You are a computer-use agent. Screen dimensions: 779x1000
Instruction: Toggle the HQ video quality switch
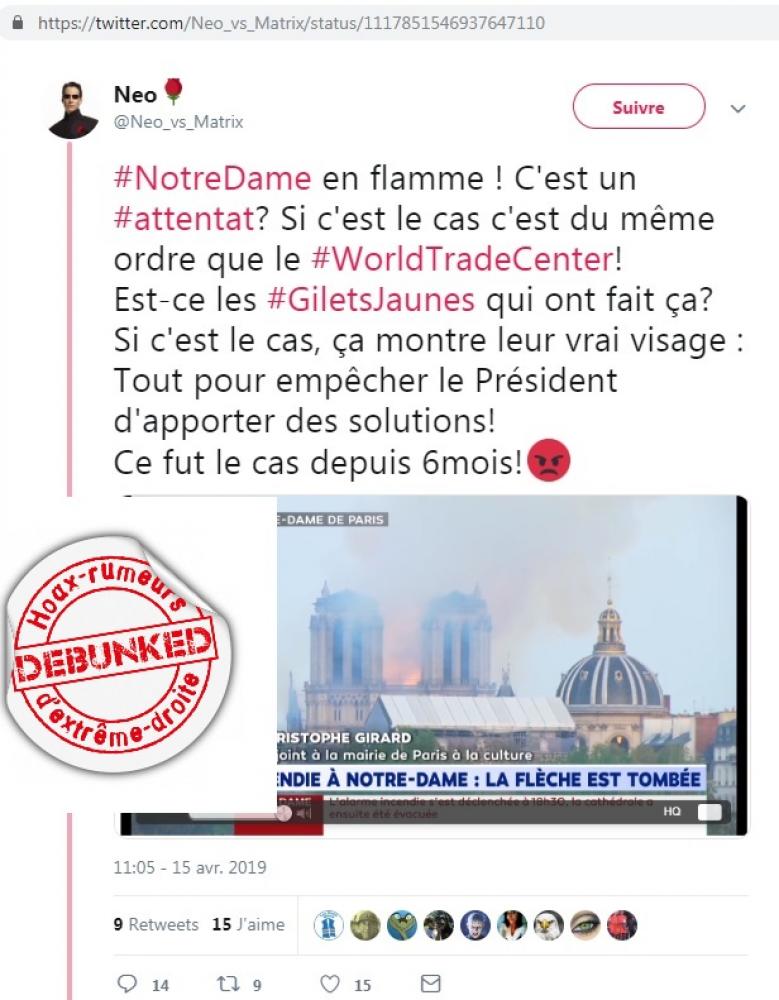[x=709, y=811]
